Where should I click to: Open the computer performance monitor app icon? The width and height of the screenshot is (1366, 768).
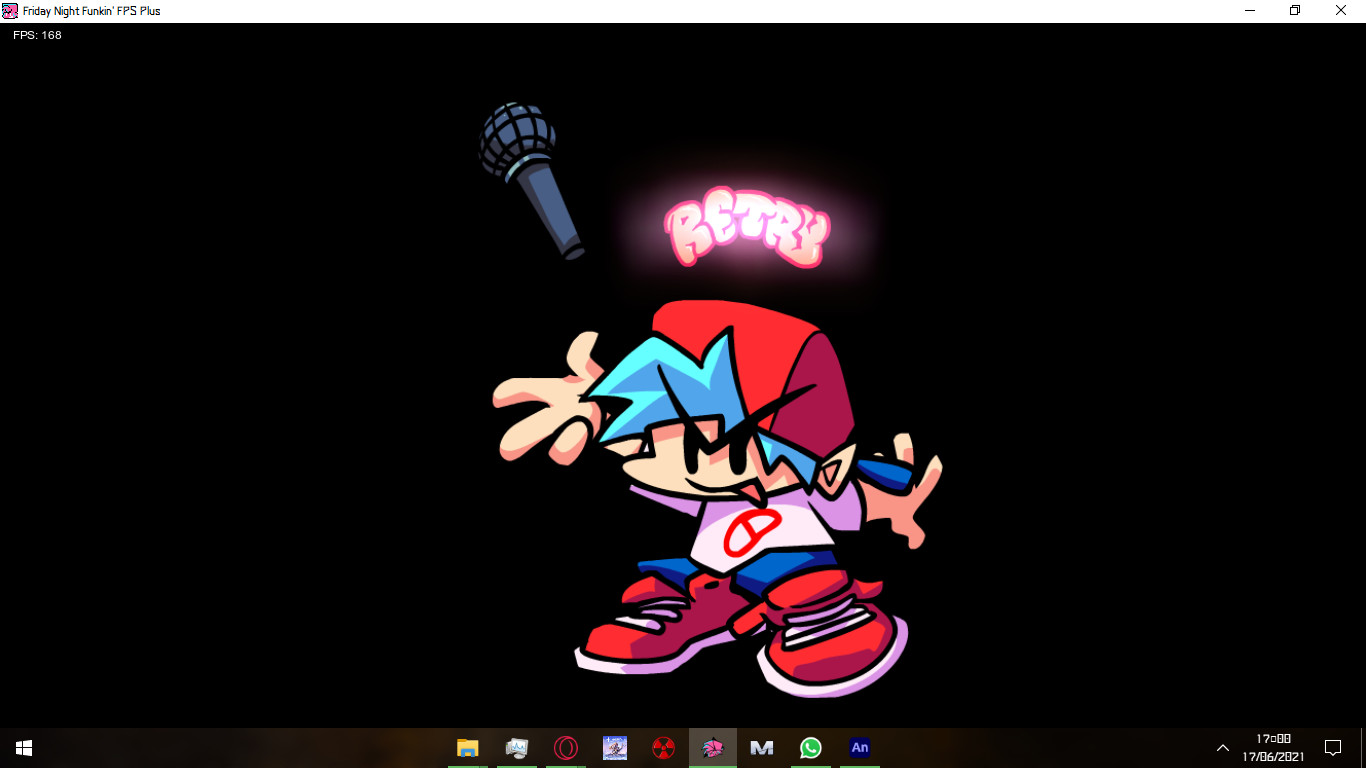coord(515,747)
